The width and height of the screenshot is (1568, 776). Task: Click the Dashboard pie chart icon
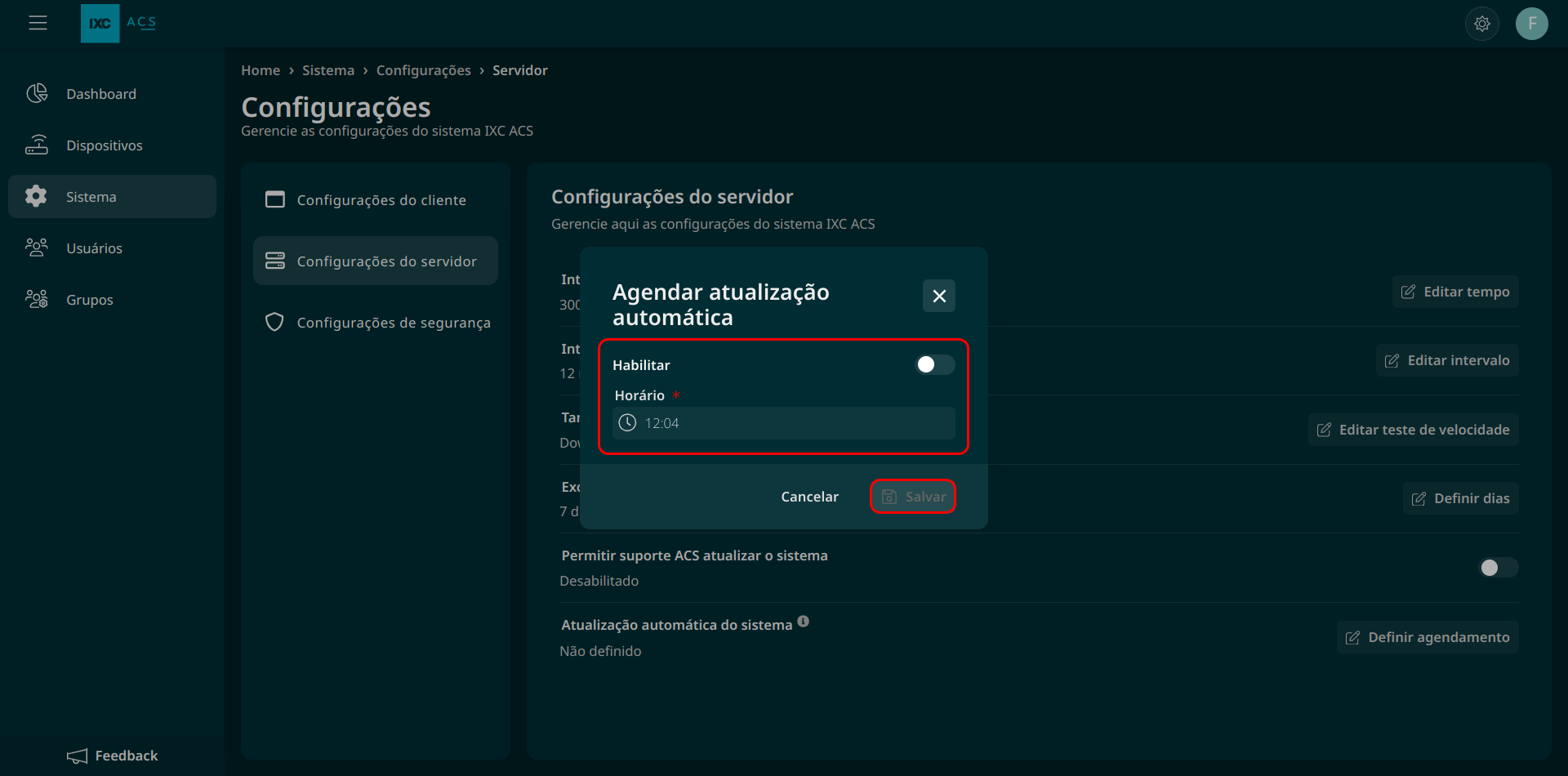point(37,93)
